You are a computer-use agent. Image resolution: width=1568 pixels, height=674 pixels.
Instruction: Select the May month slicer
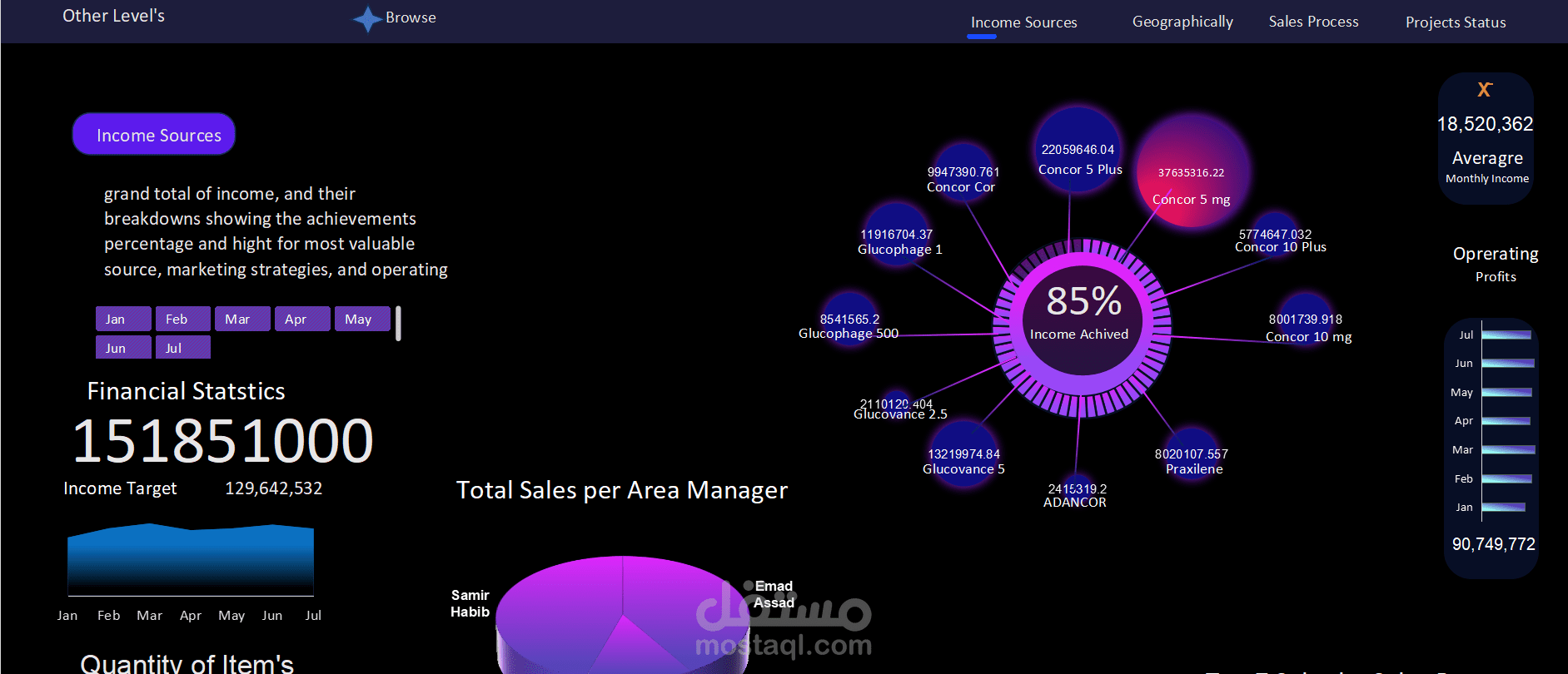pos(362,319)
